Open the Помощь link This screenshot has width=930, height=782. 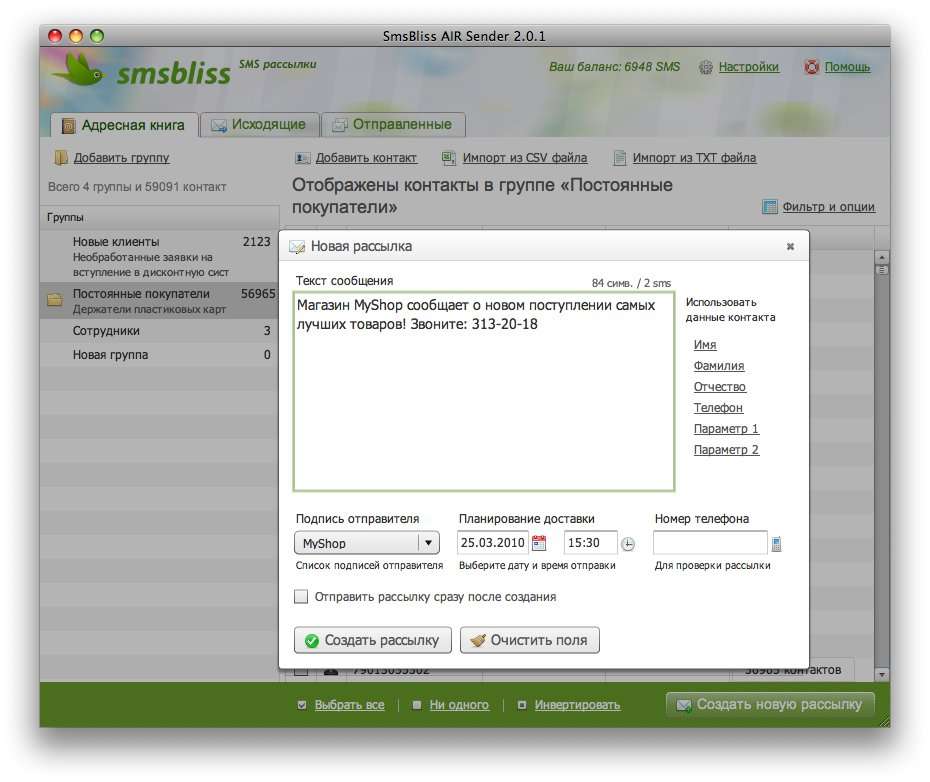[848, 67]
